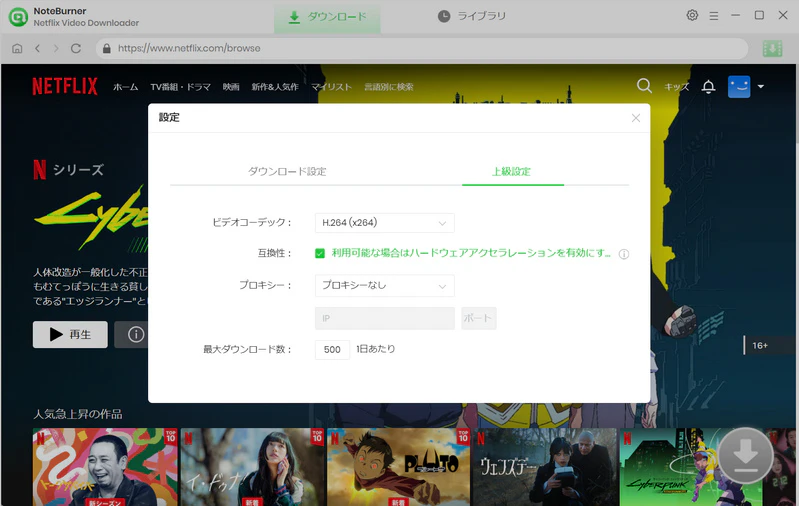Click the green download queue icon
Screen dimensions: 799x506
773,48
